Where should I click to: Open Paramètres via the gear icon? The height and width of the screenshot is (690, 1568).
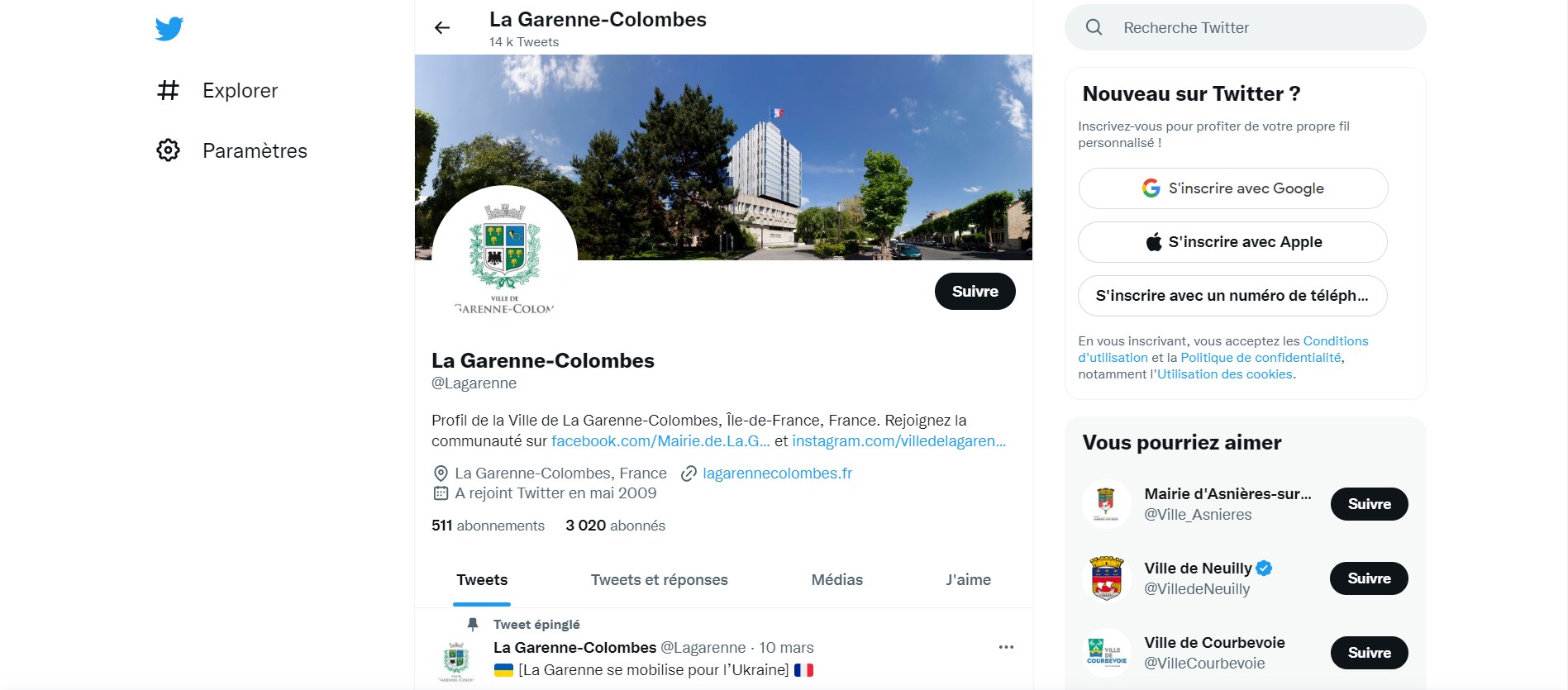click(168, 150)
